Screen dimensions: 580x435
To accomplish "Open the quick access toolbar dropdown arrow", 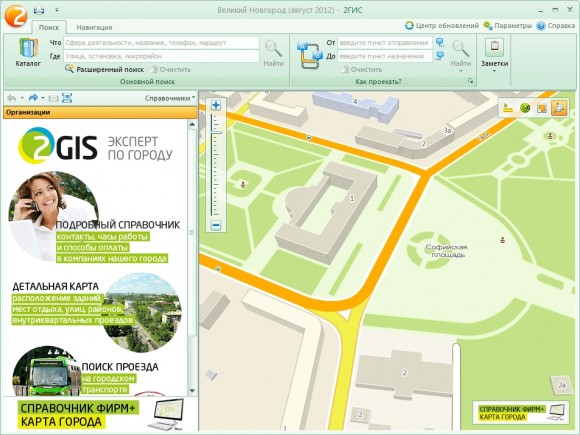I will (57, 10).
